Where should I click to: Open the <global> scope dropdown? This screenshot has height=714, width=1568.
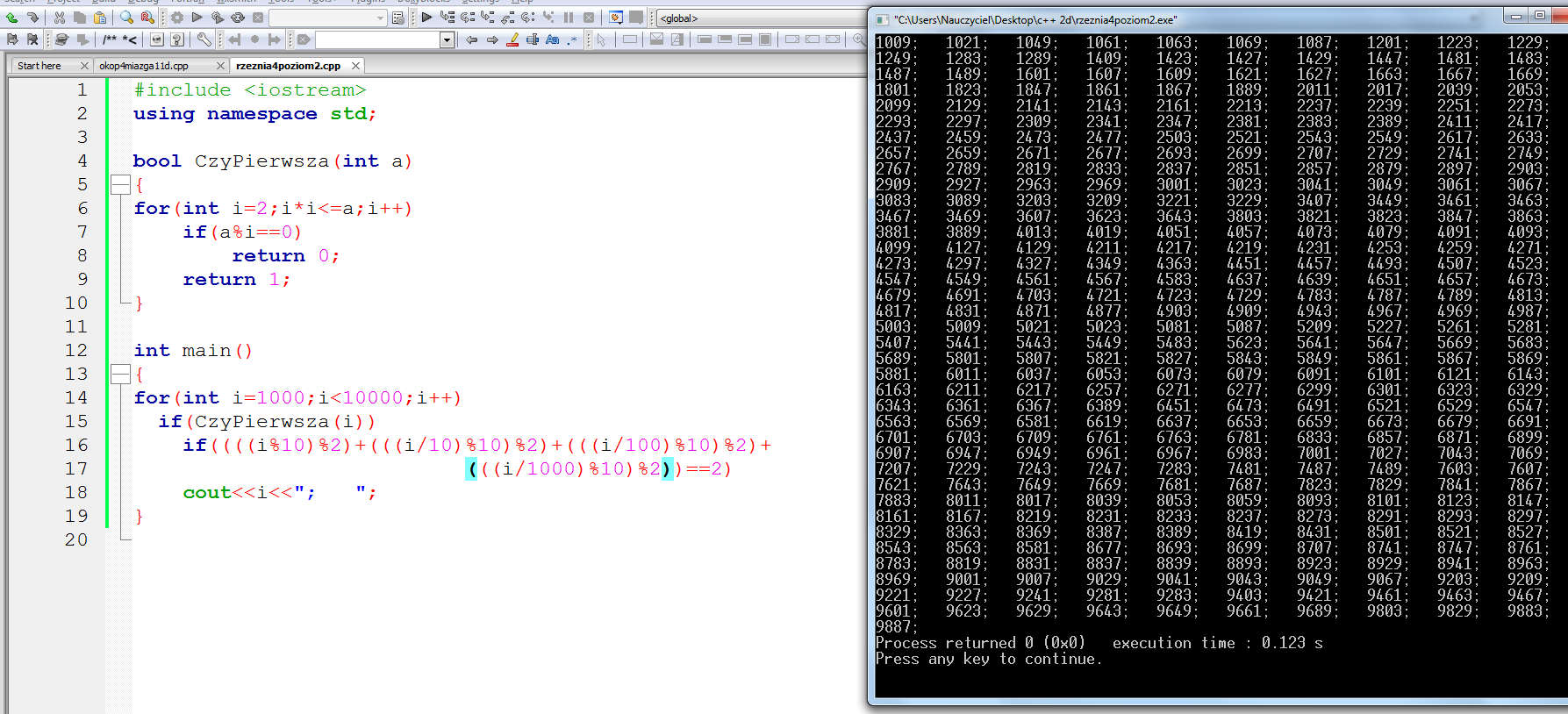coord(762,18)
